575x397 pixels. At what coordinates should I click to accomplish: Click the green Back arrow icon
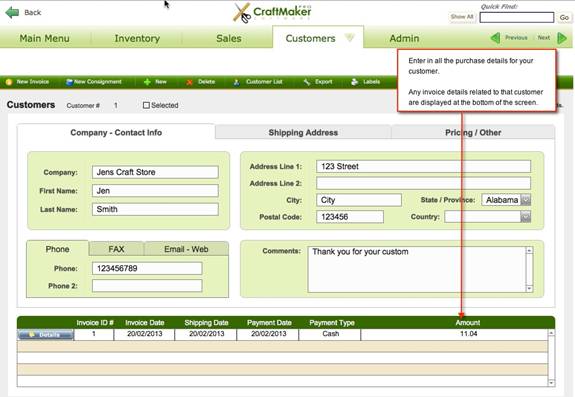tap(12, 12)
